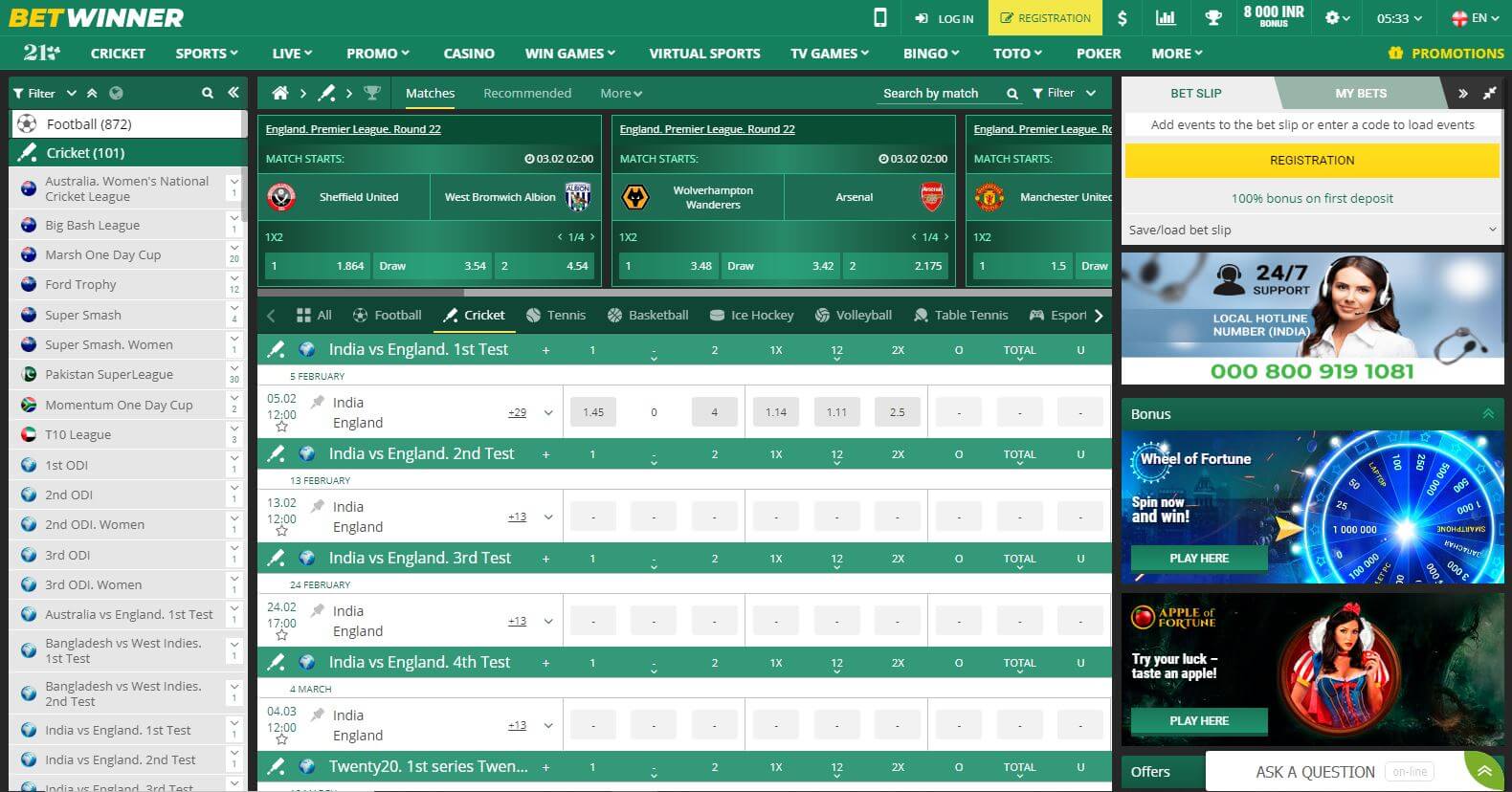The image size is (1512, 792).
Task: Open the statistics bar chart icon
Action: [x=1166, y=18]
